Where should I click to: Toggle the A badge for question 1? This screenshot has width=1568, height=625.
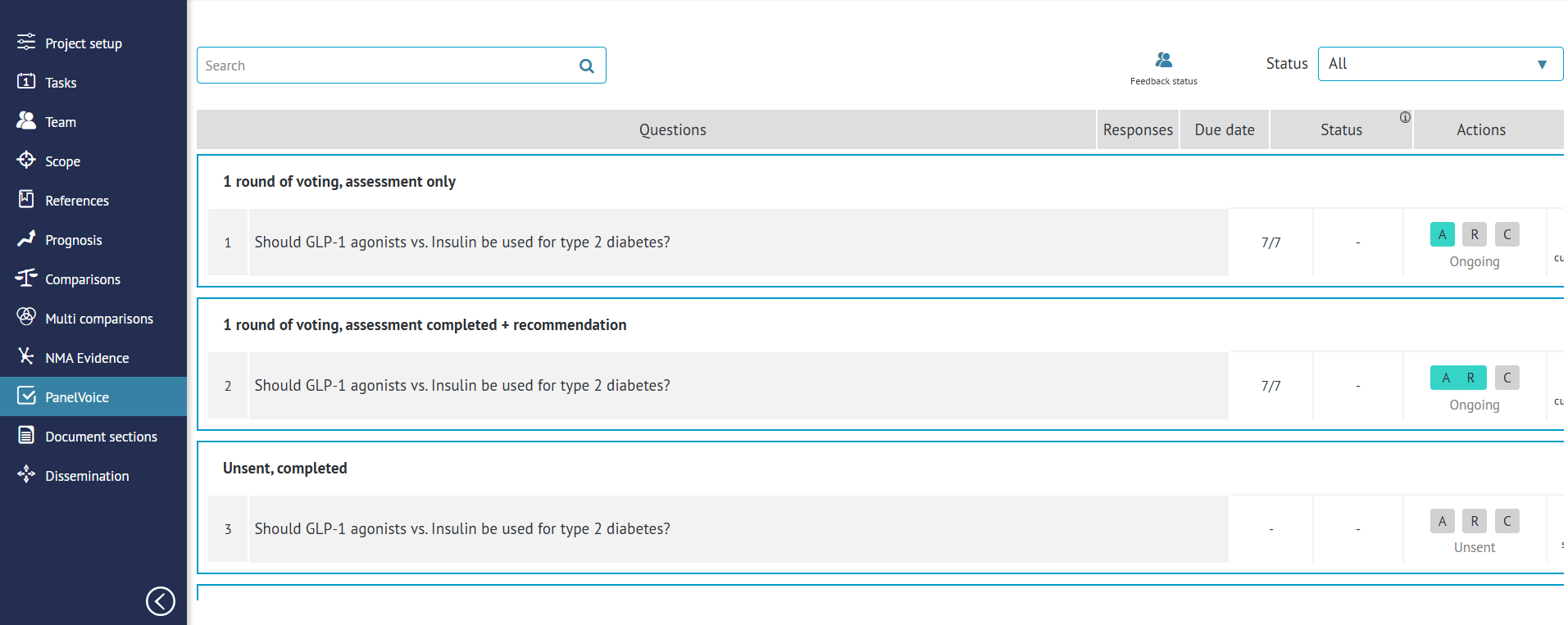(x=1442, y=234)
